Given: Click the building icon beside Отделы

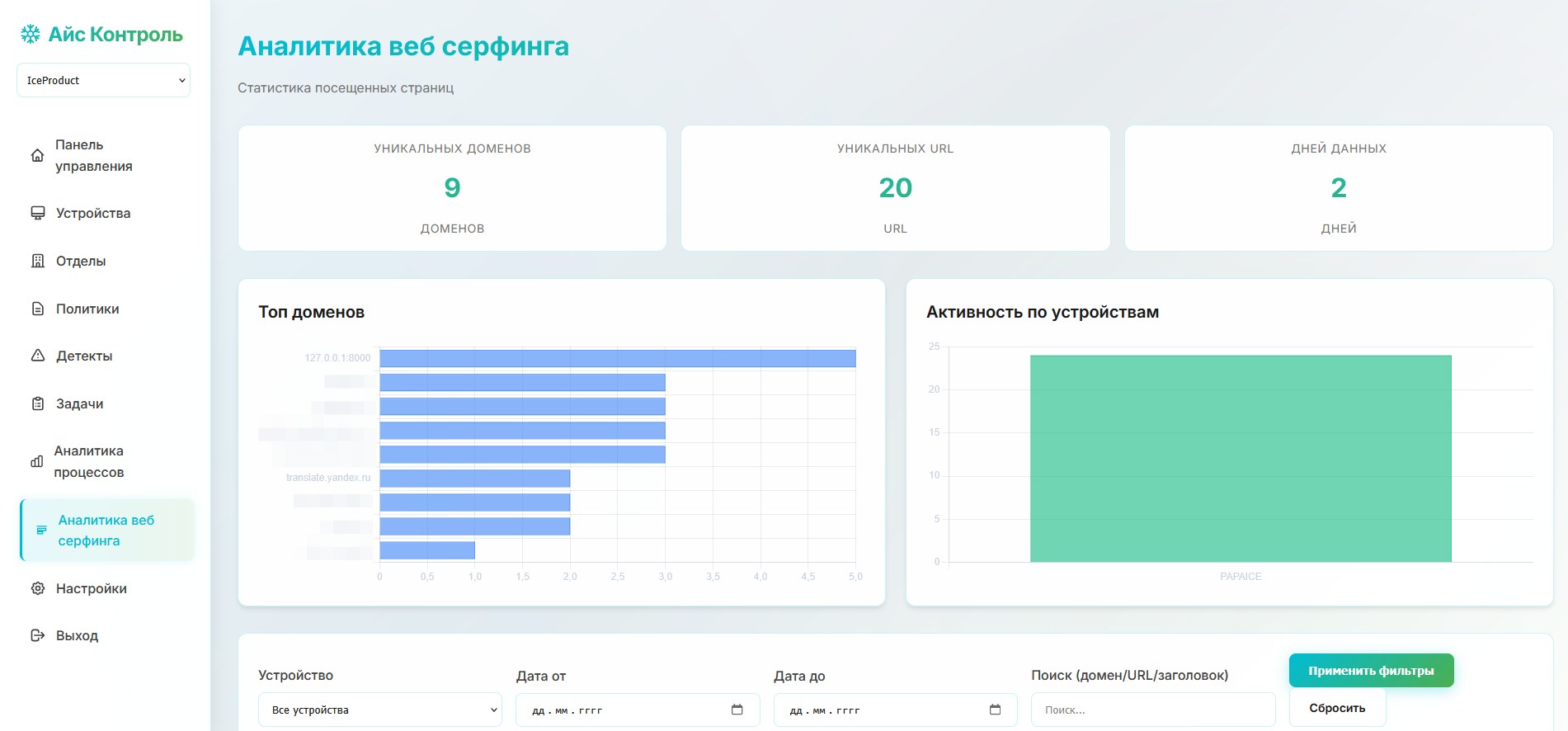Looking at the screenshot, I should coord(38,261).
